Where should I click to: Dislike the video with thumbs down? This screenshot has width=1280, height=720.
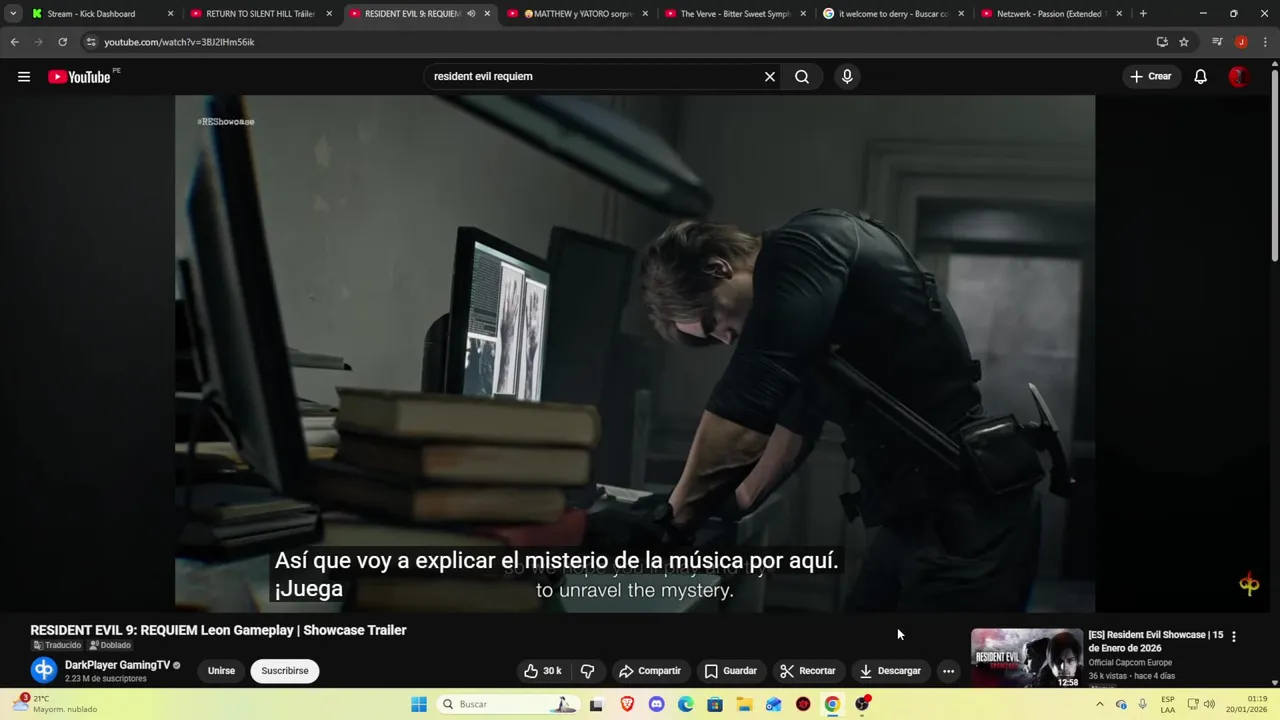click(588, 671)
